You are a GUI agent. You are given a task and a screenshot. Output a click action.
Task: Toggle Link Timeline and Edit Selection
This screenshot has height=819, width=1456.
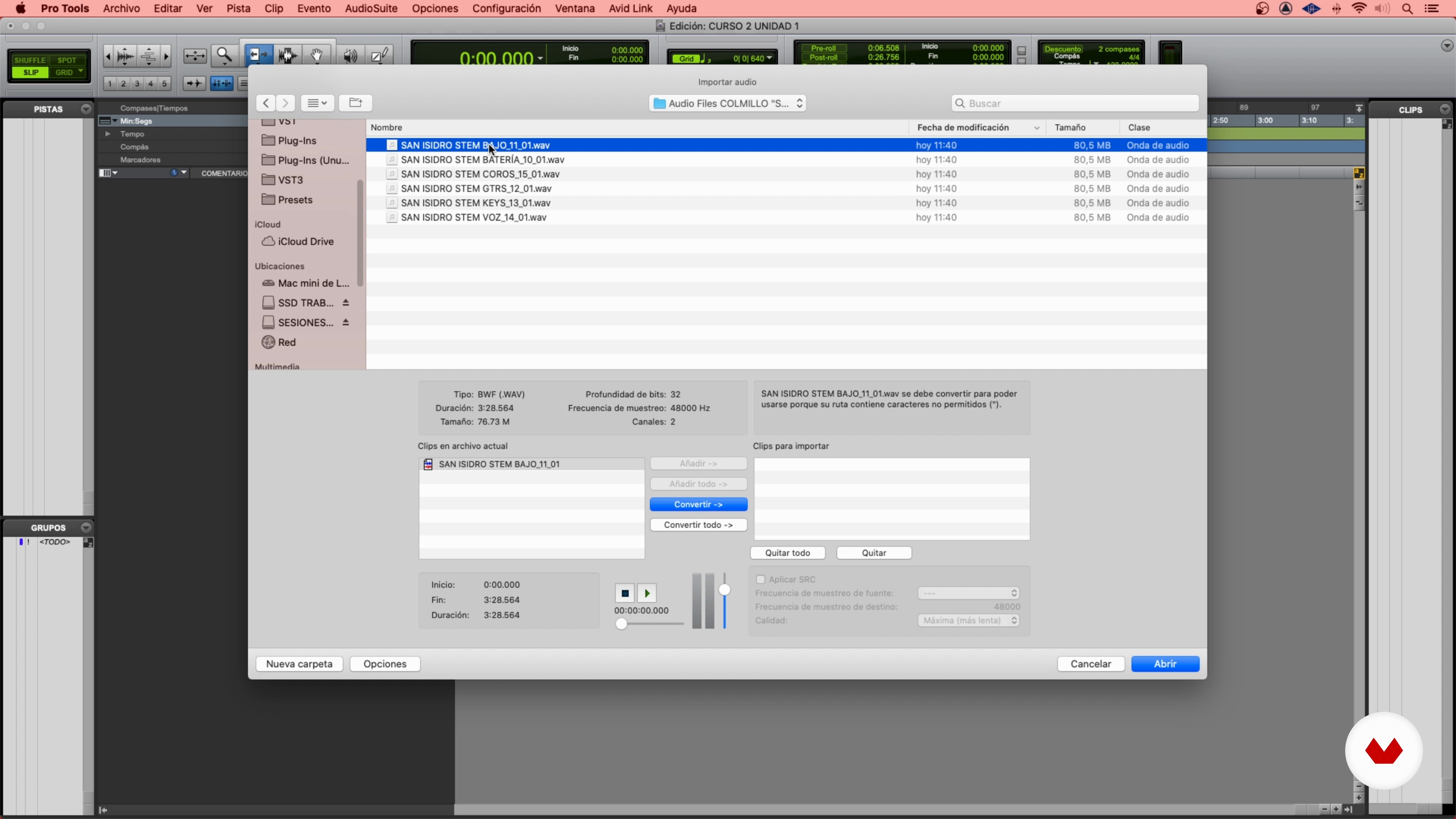[221, 84]
